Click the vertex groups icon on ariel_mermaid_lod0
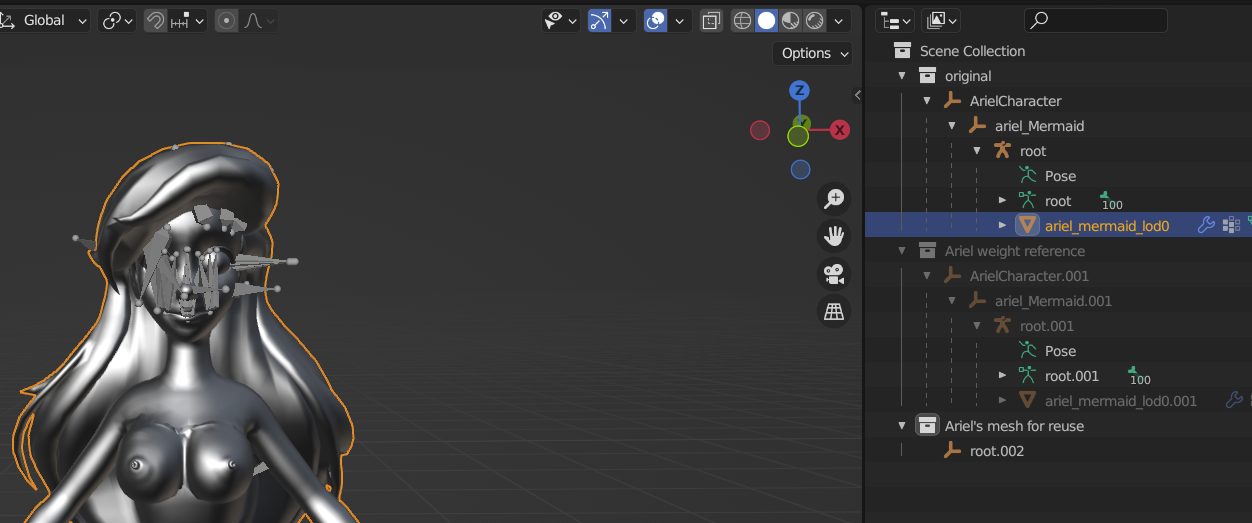This screenshot has width=1252, height=523. click(1232, 225)
